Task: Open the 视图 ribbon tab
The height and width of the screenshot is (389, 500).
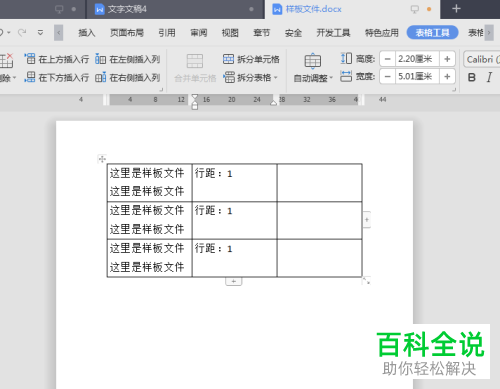Action: click(x=230, y=33)
